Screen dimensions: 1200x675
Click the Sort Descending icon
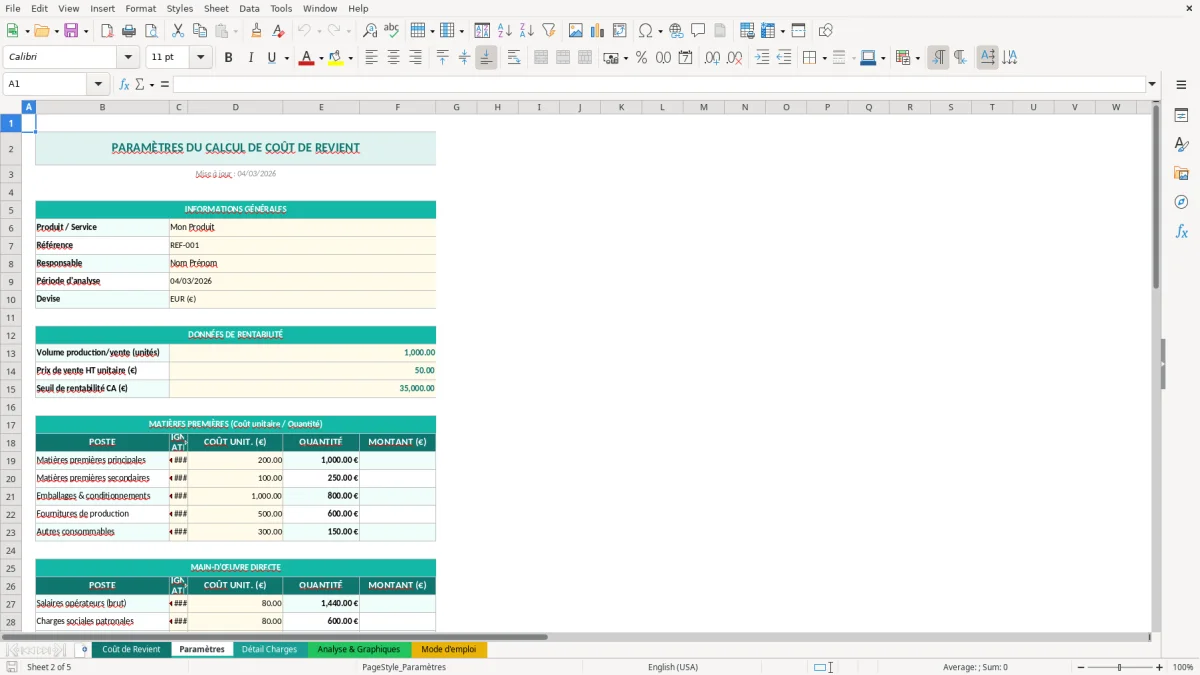tap(526, 31)
